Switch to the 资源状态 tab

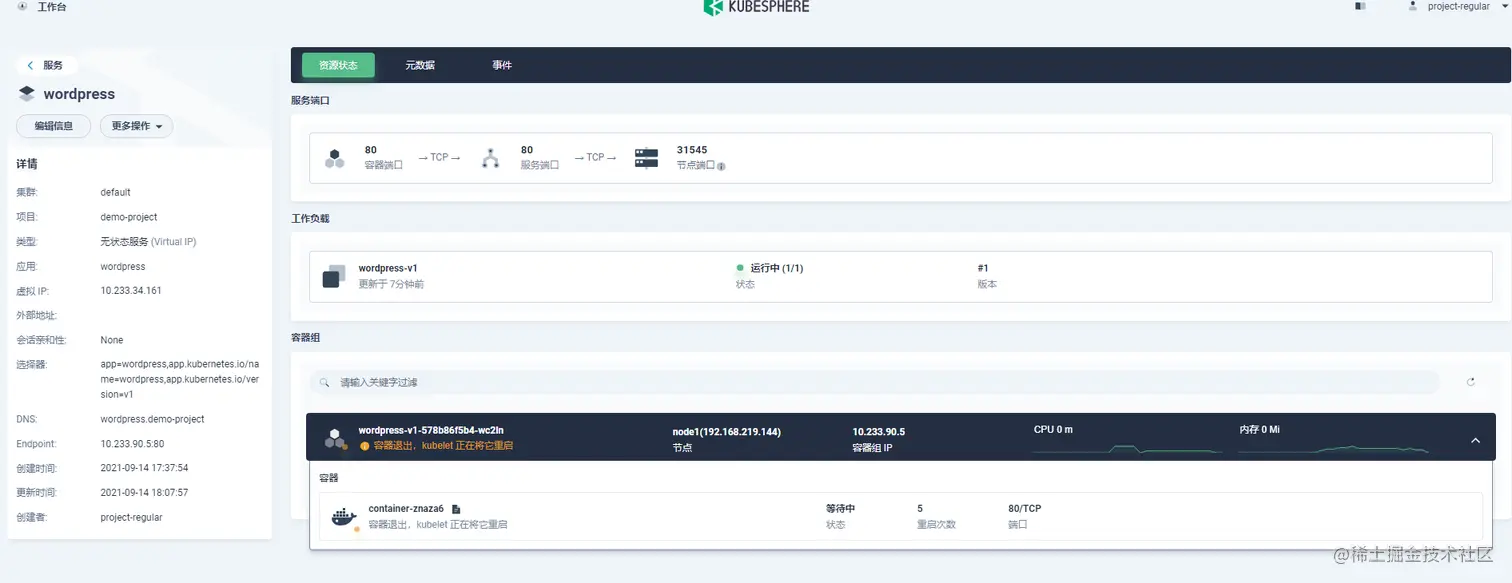338,65
